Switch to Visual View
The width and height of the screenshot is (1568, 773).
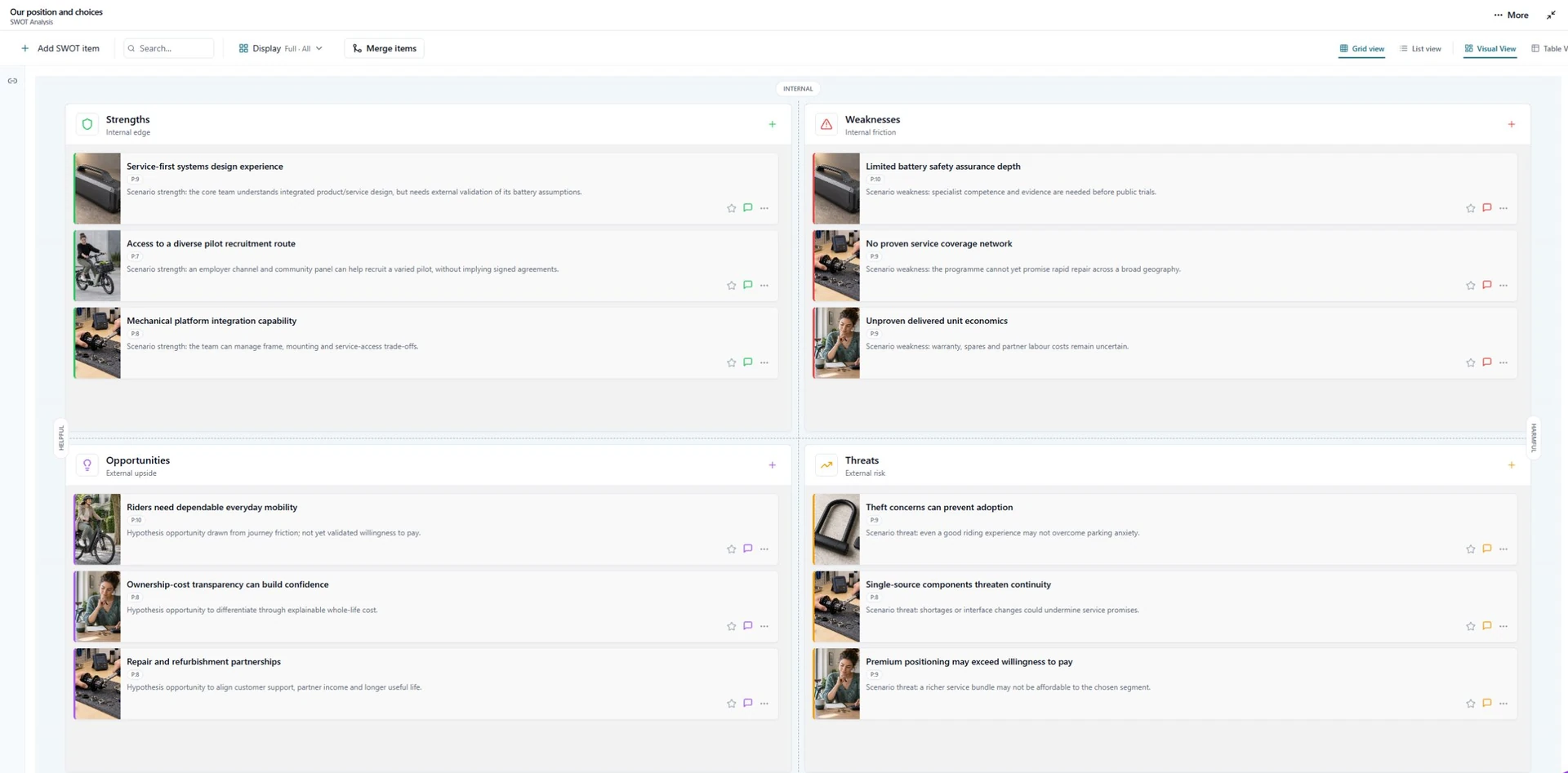click(x=1490, y=49)
